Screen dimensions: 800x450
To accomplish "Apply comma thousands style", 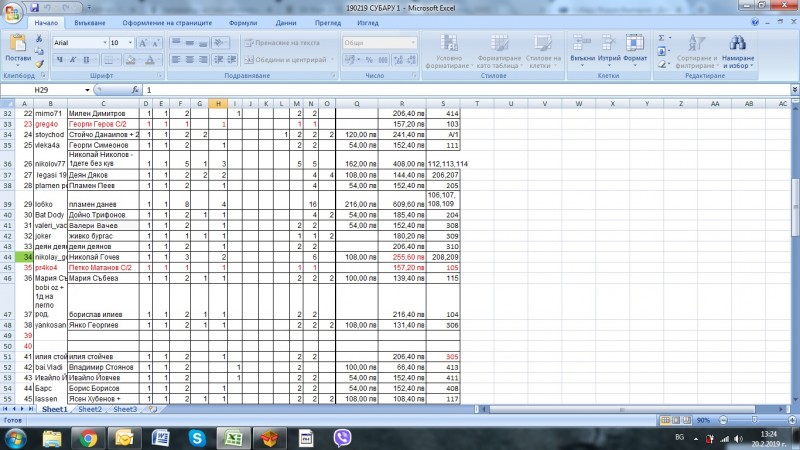I will (383, 60).
